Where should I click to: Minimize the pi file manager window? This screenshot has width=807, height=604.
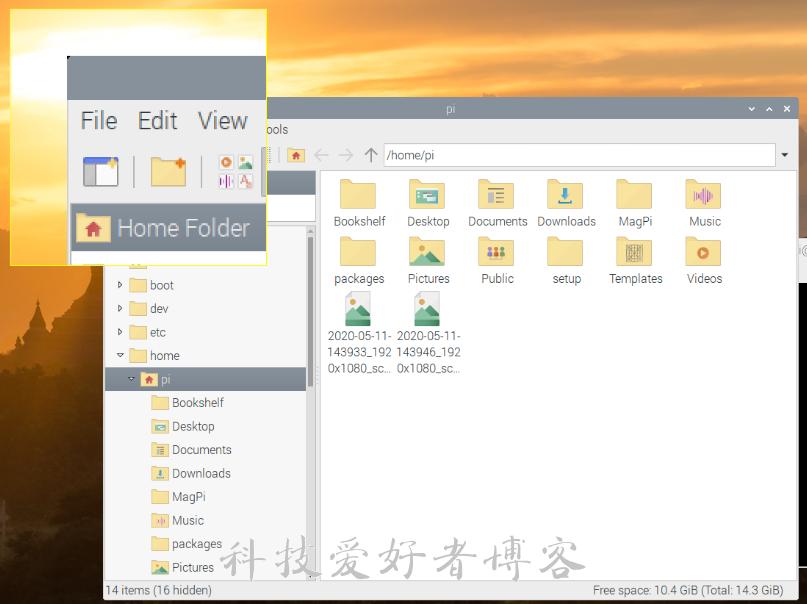(x=752, y=109)
